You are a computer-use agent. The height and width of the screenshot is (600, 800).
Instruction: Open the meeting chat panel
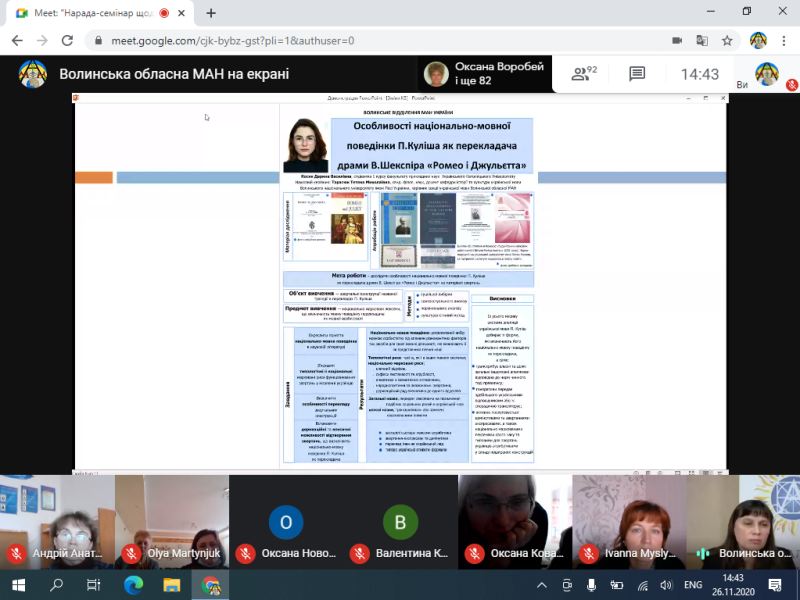(637, 74)
